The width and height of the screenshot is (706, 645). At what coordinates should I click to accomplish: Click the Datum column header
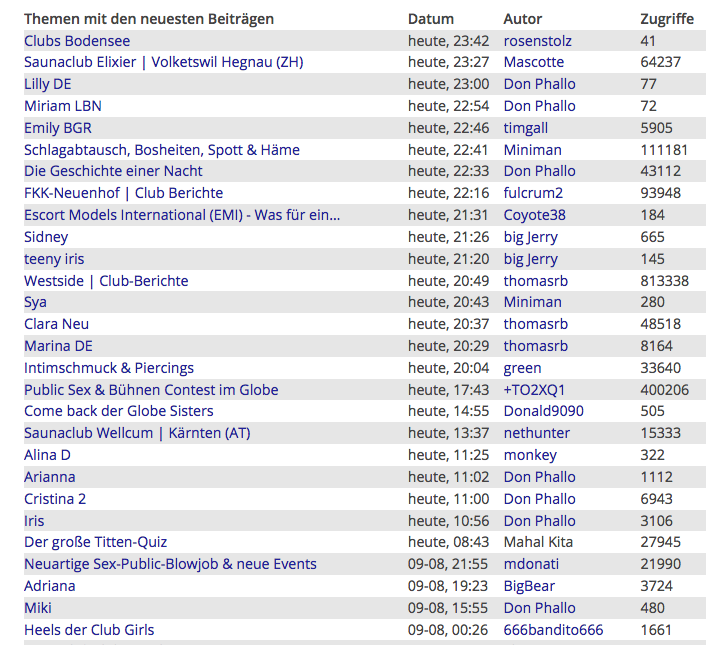(x=430, y=19)
